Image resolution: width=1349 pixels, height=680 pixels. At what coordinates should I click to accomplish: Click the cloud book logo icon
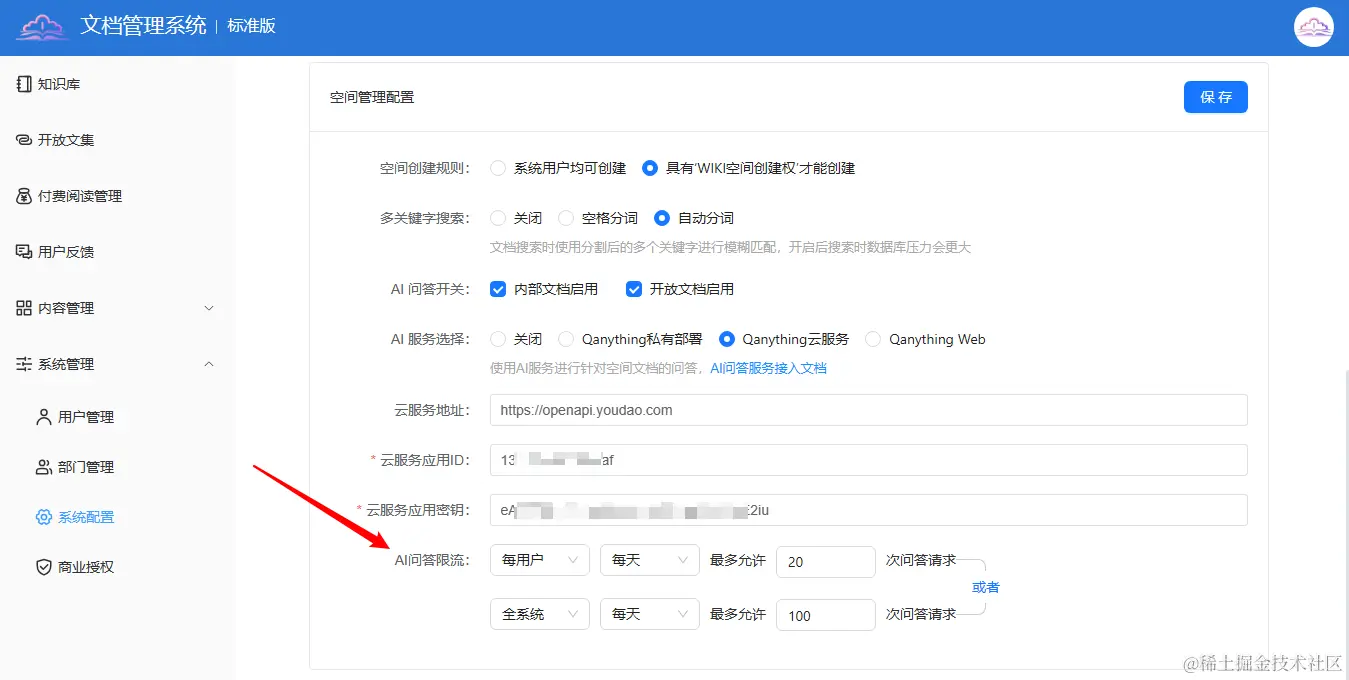(41, 27)
